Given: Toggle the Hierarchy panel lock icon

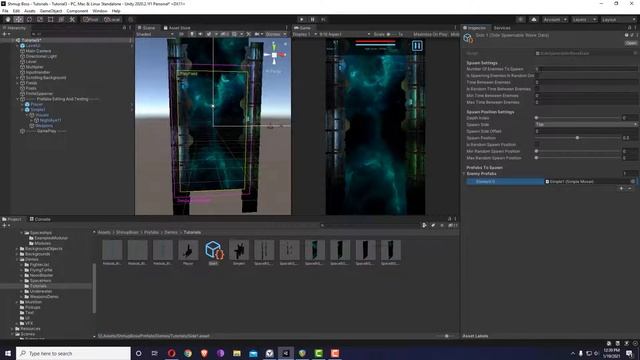Looking at the screenshot, I should 124,28.
